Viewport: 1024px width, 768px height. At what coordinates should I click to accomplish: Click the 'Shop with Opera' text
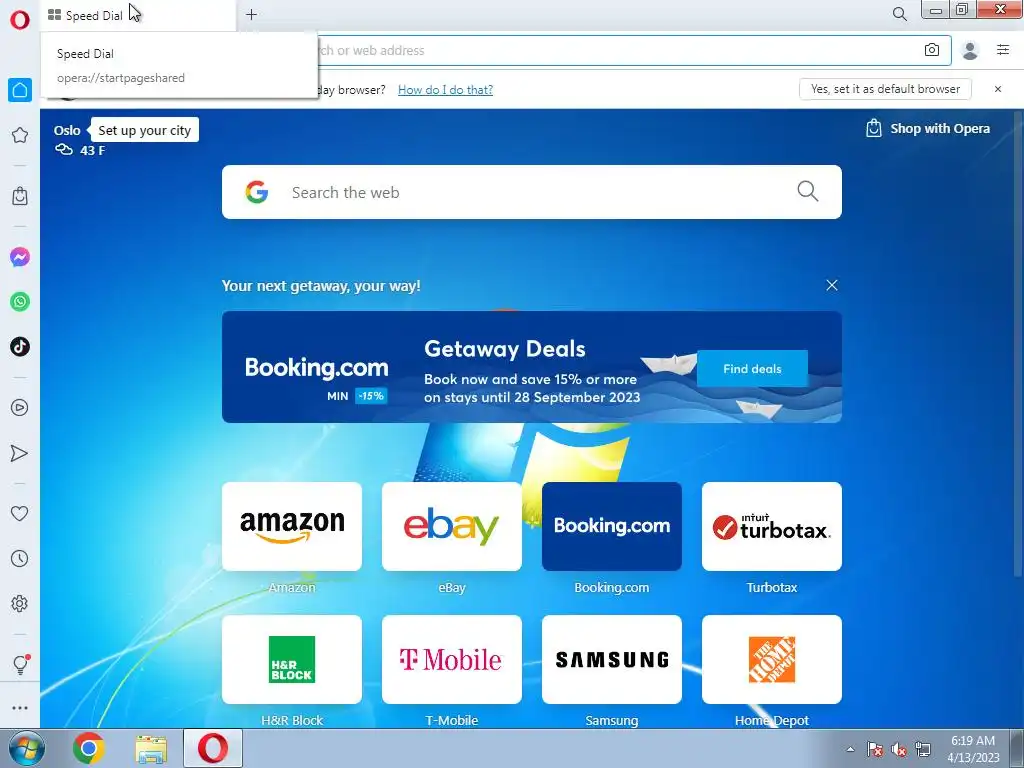pos(940,129)
